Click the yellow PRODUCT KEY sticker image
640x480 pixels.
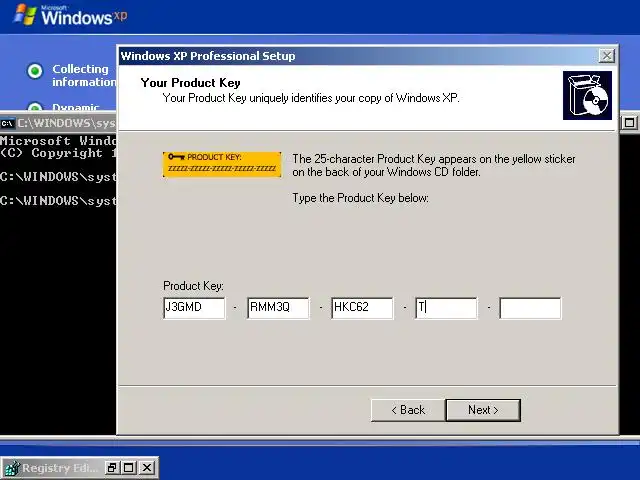(222, 164)
